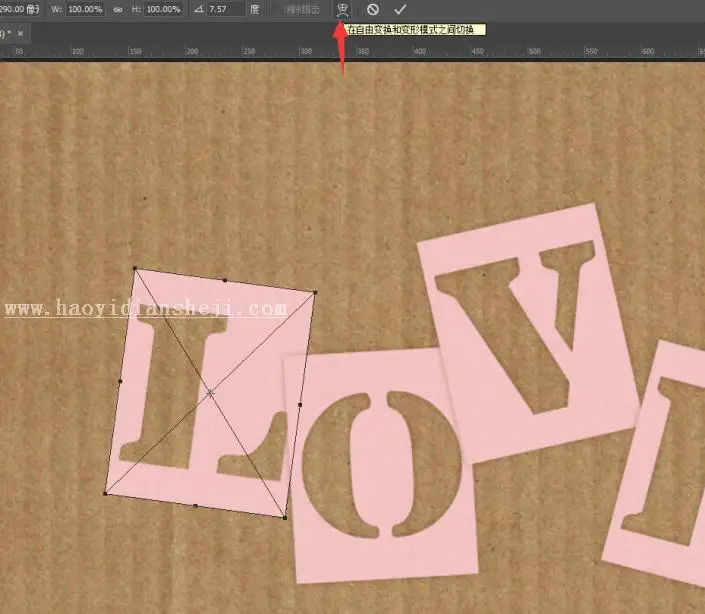This screenshot has height=614, width=705.
Task: Click the bottom-right transform corner handle
Action: point(285,518)
